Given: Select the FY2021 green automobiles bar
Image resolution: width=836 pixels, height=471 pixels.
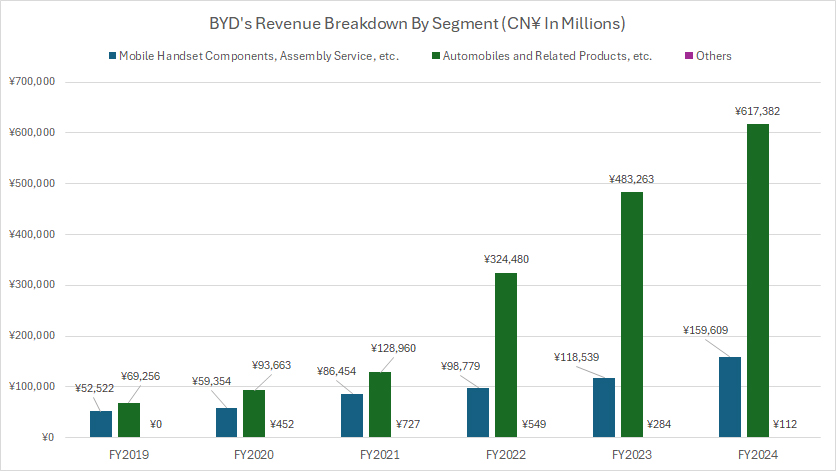Looking at the screenshot, I should click(x=380, y=405).
